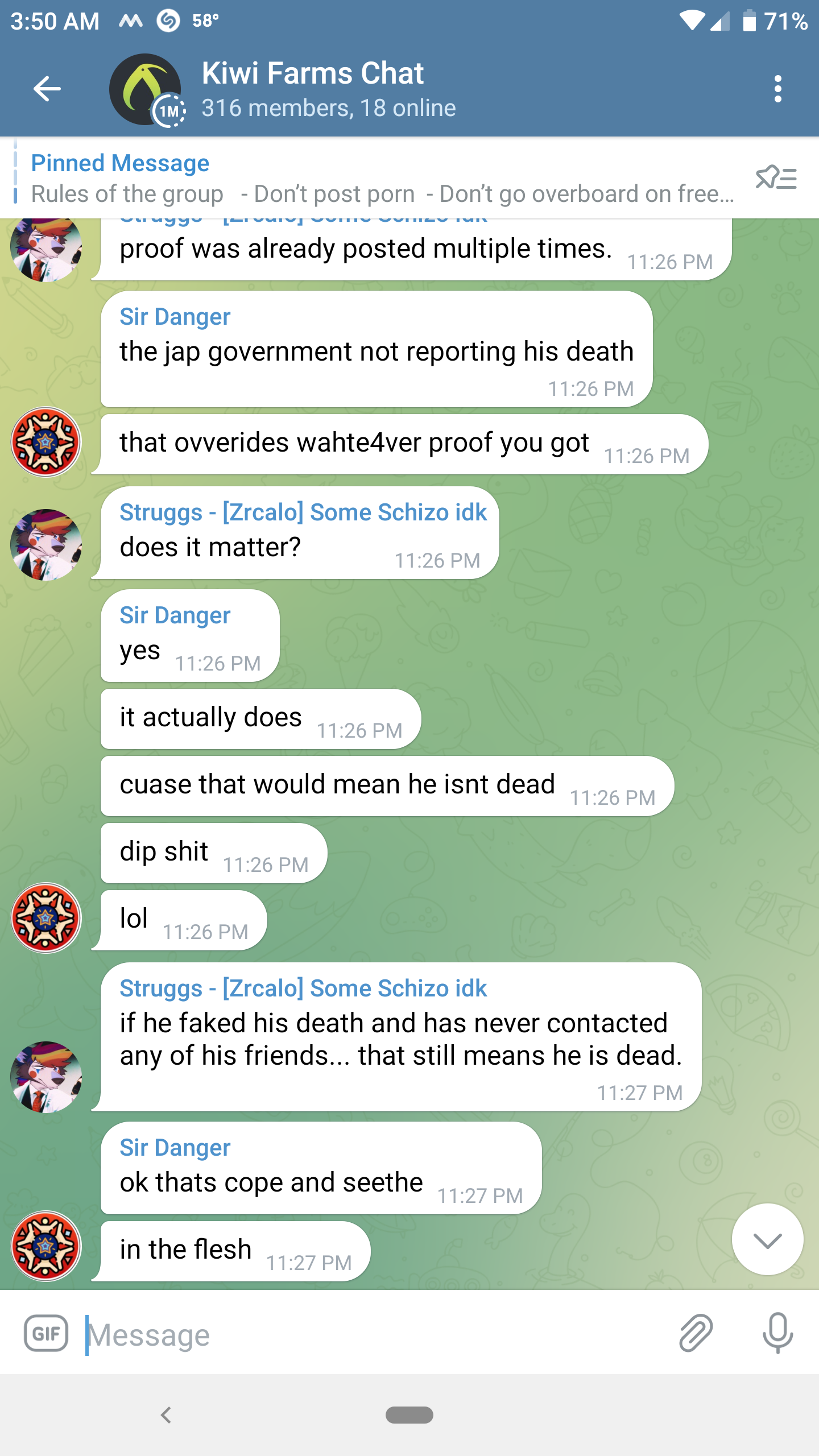Open Sir Danger avatar beside 'lol' message

(46, 917)
